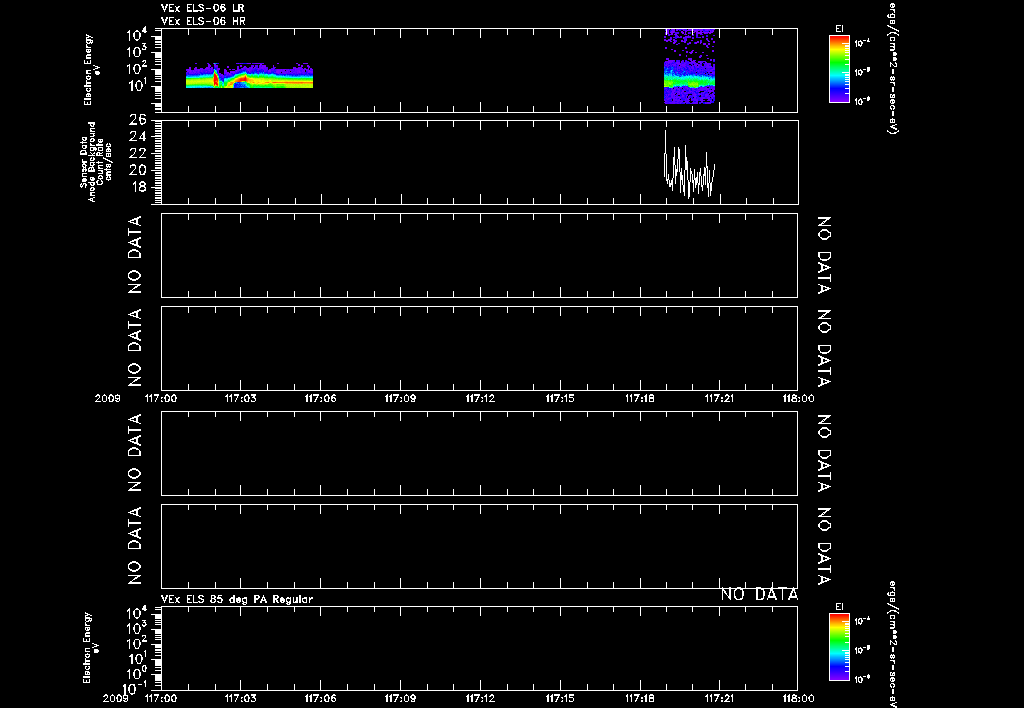Viewport: 1024px width, 708px height.
Task: Click the 10^-1 tick label of the bottom panel
Action: 135,688
